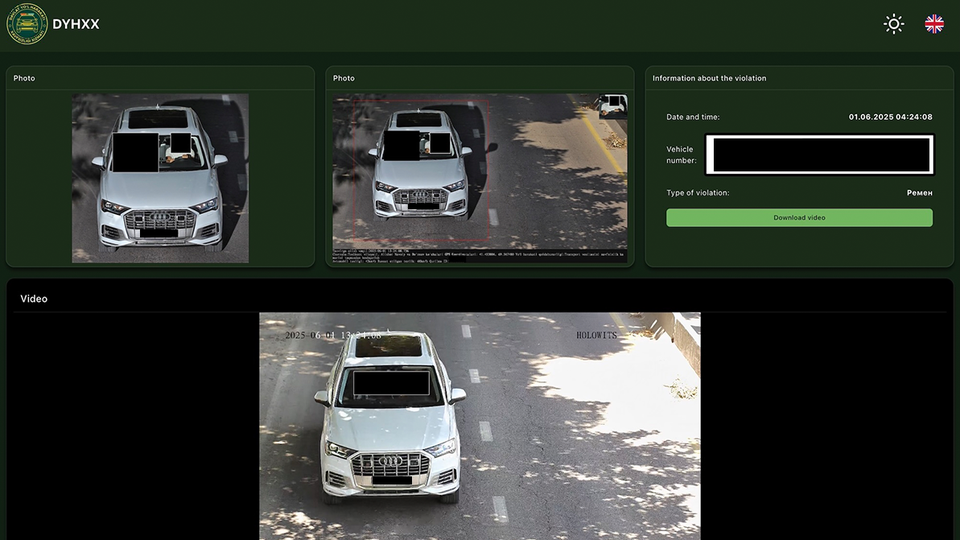960x540 pixels.
Task: Click the 'Vehicle number:' label
Action: coord(680,155)
